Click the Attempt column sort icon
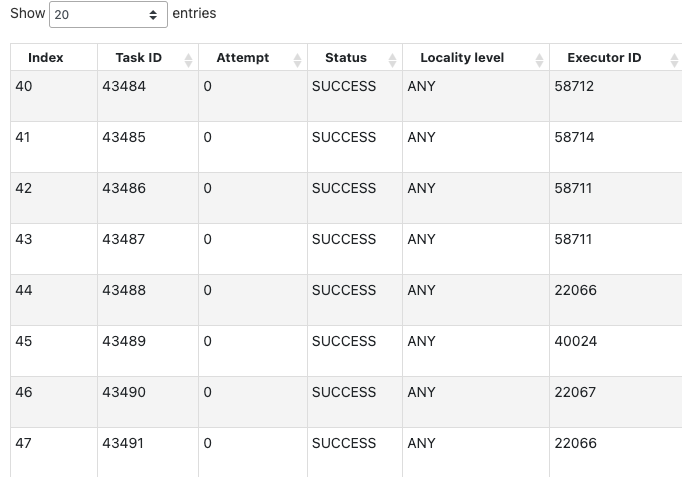The width and height of the screenshot is (682, 477). pos(297,60)
